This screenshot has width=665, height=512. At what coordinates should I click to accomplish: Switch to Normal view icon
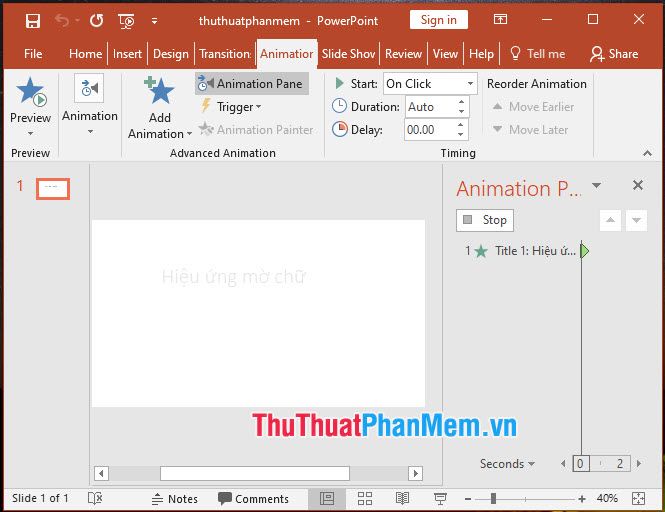[x=327, y=498]
